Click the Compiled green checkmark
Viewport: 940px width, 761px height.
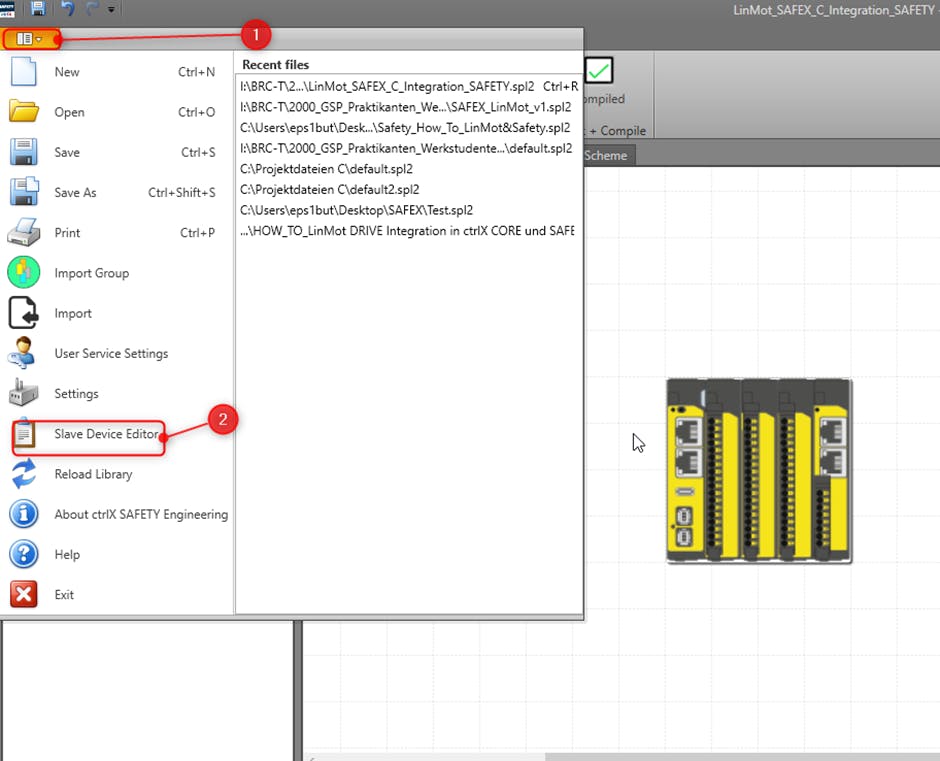tap(599, 70)
